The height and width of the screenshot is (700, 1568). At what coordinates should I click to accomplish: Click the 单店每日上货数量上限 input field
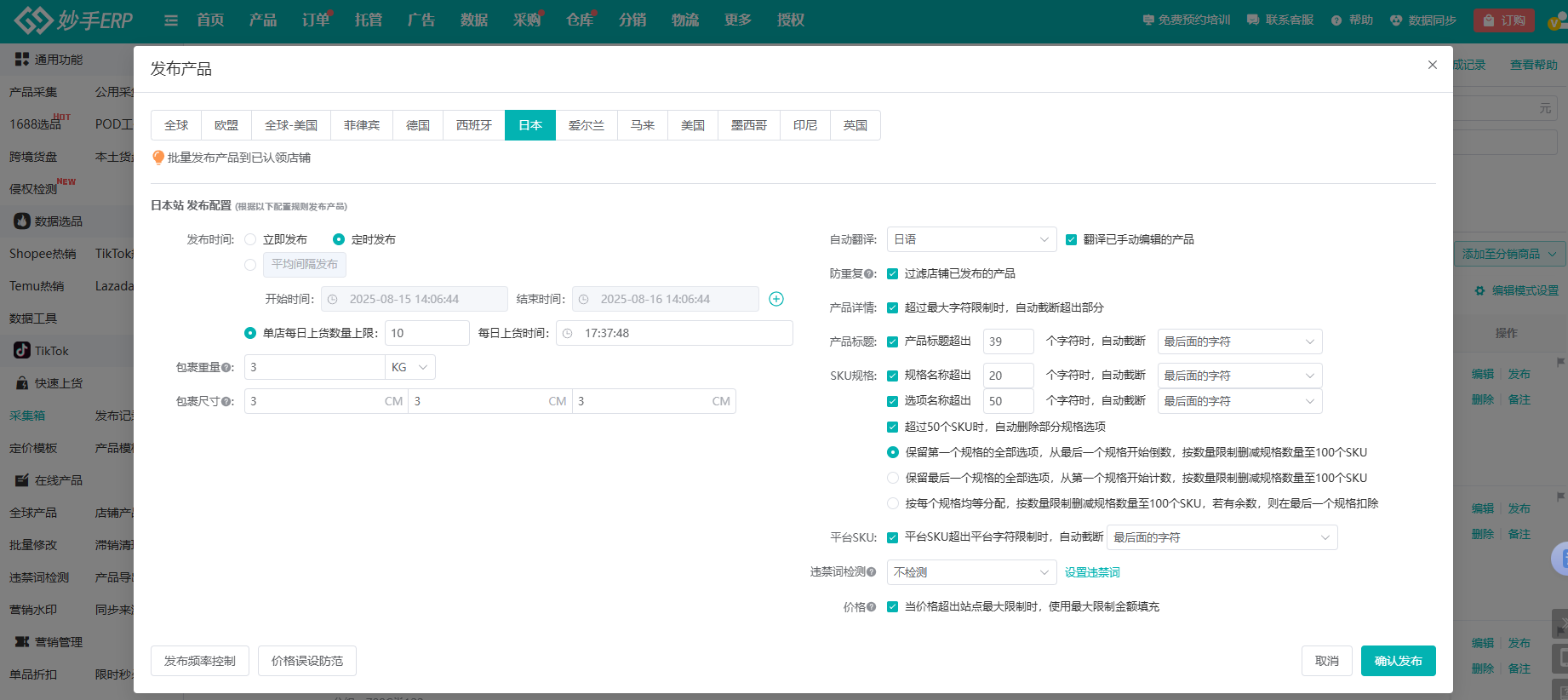click(426, 333)
